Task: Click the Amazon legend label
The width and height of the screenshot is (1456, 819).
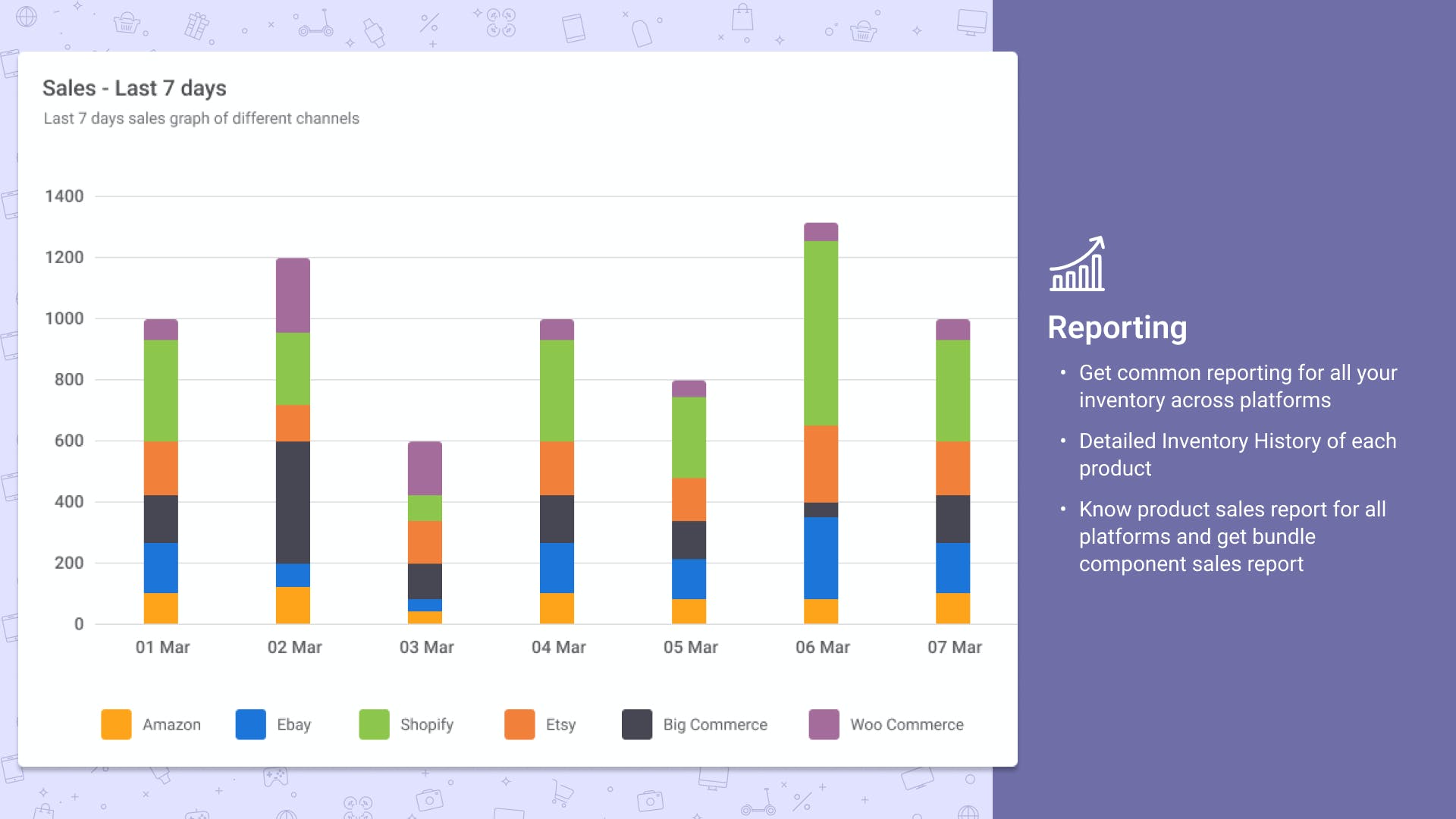Action: [x=171, y=724]
